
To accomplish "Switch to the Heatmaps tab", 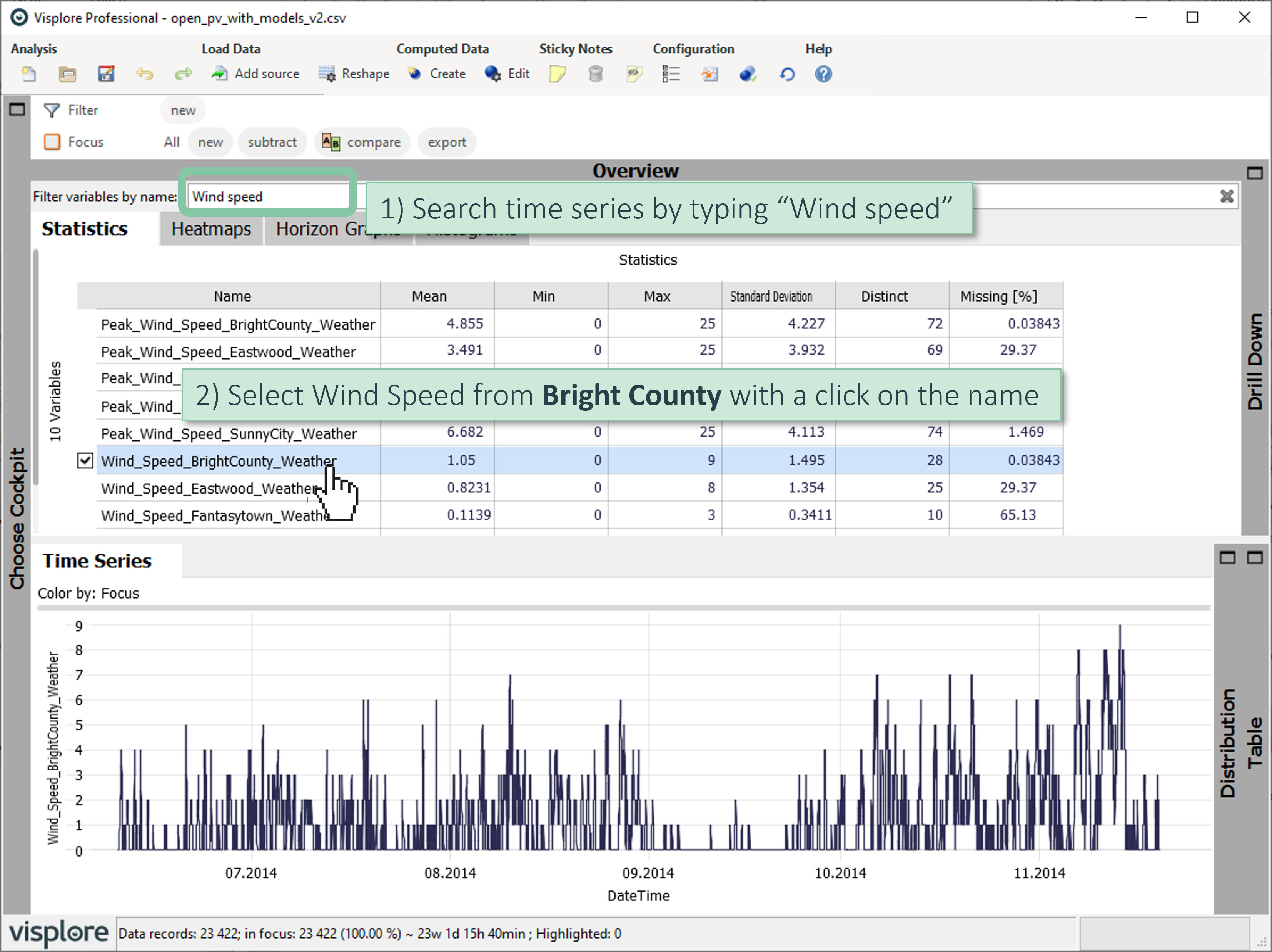I will [x=211, y=229].
